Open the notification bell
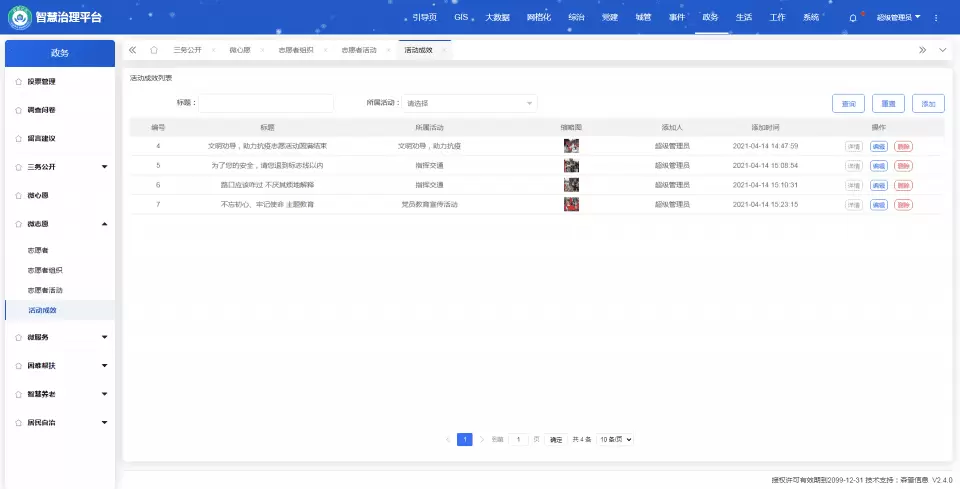 point(853,18)
